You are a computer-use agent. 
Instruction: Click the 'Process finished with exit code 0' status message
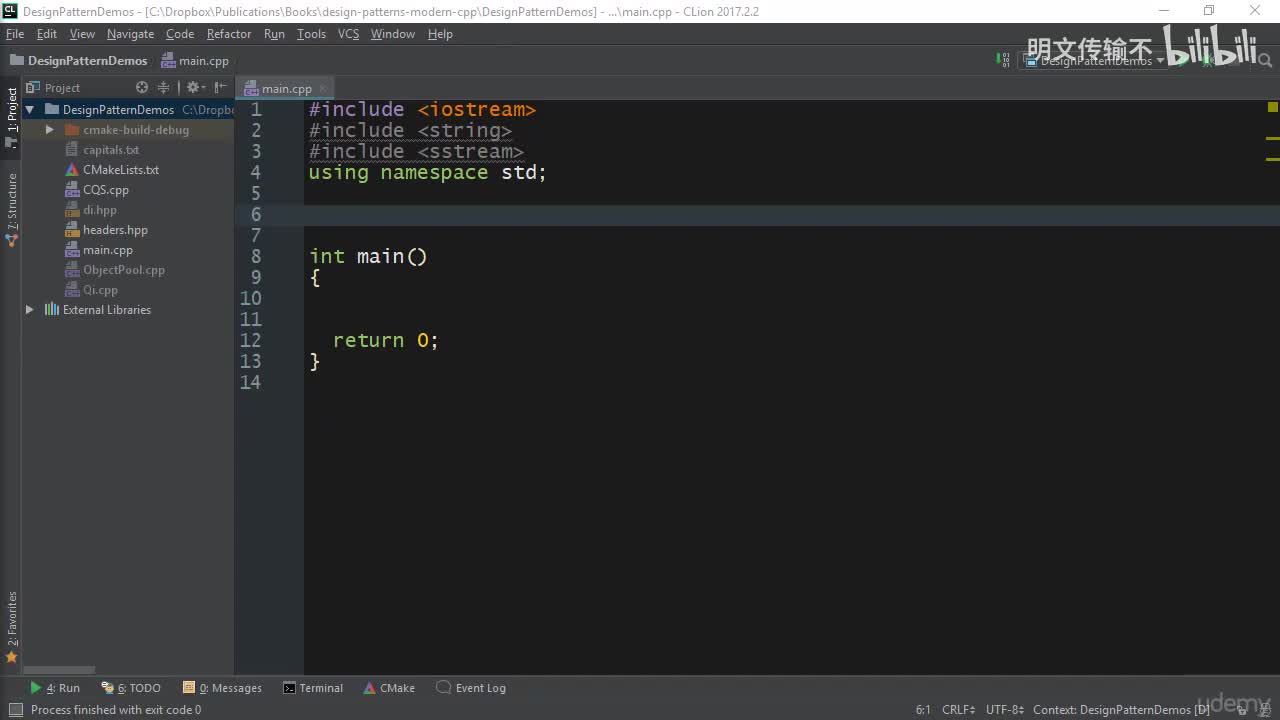point(116,710)
